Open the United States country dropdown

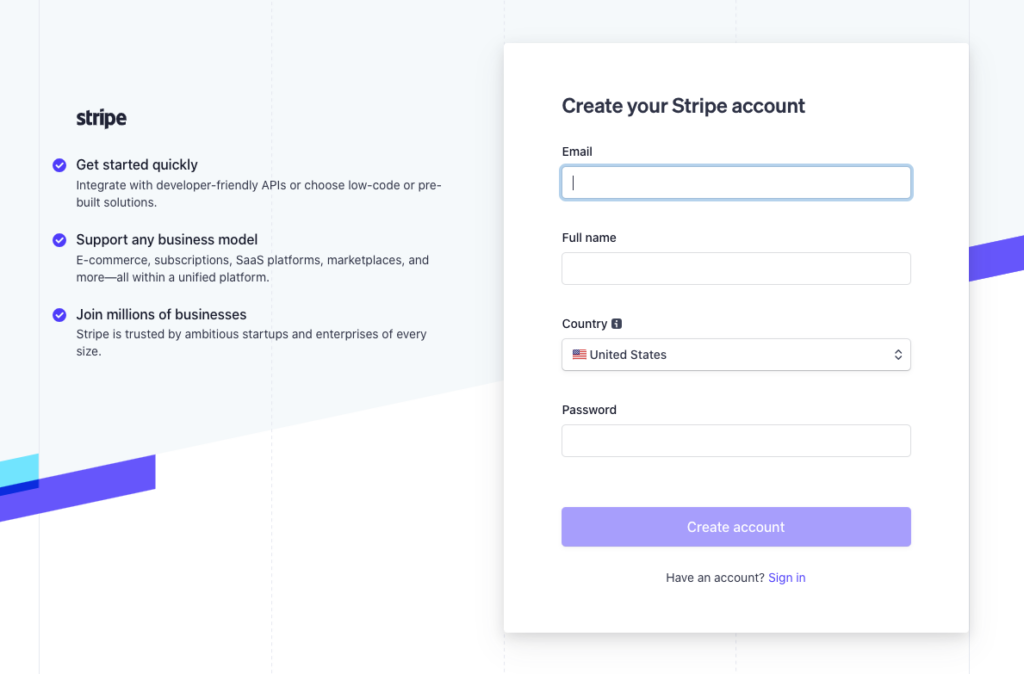(x=736, y=355)
